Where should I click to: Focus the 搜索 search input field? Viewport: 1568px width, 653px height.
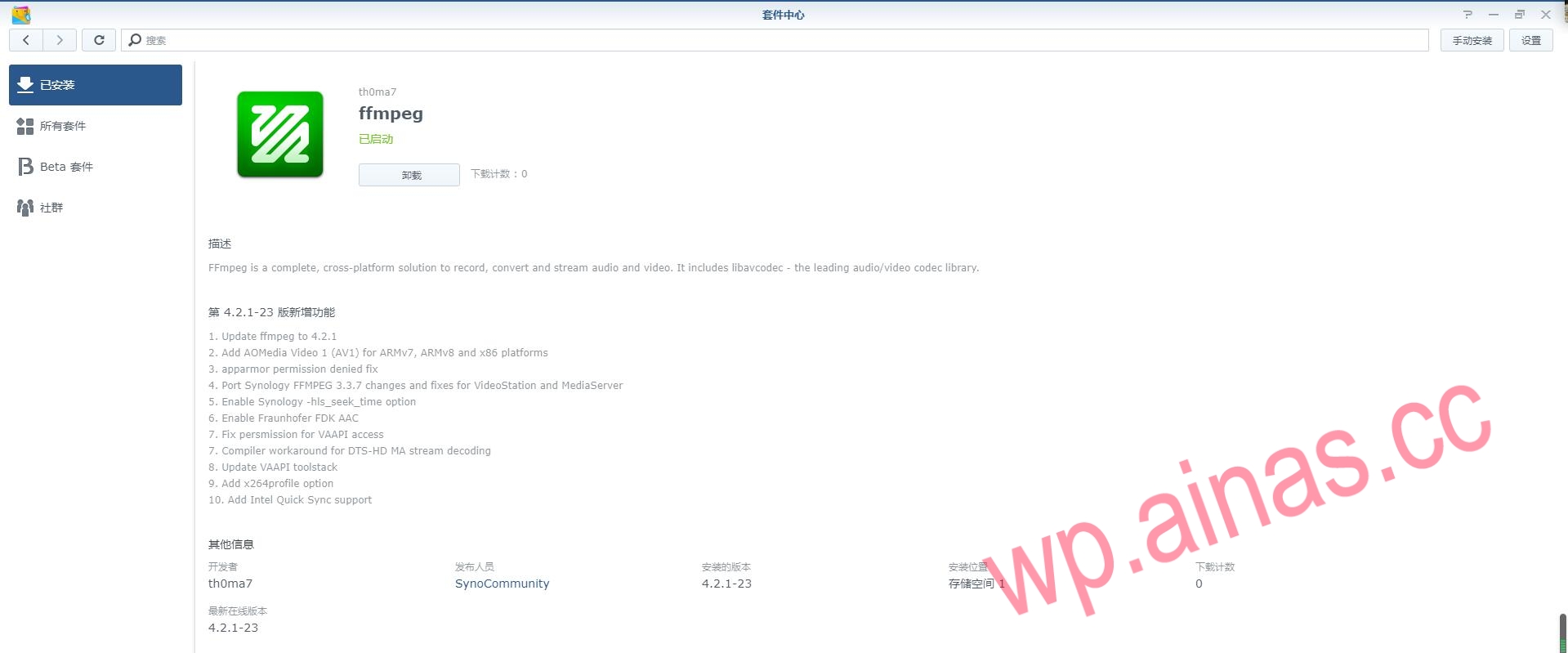775,40
